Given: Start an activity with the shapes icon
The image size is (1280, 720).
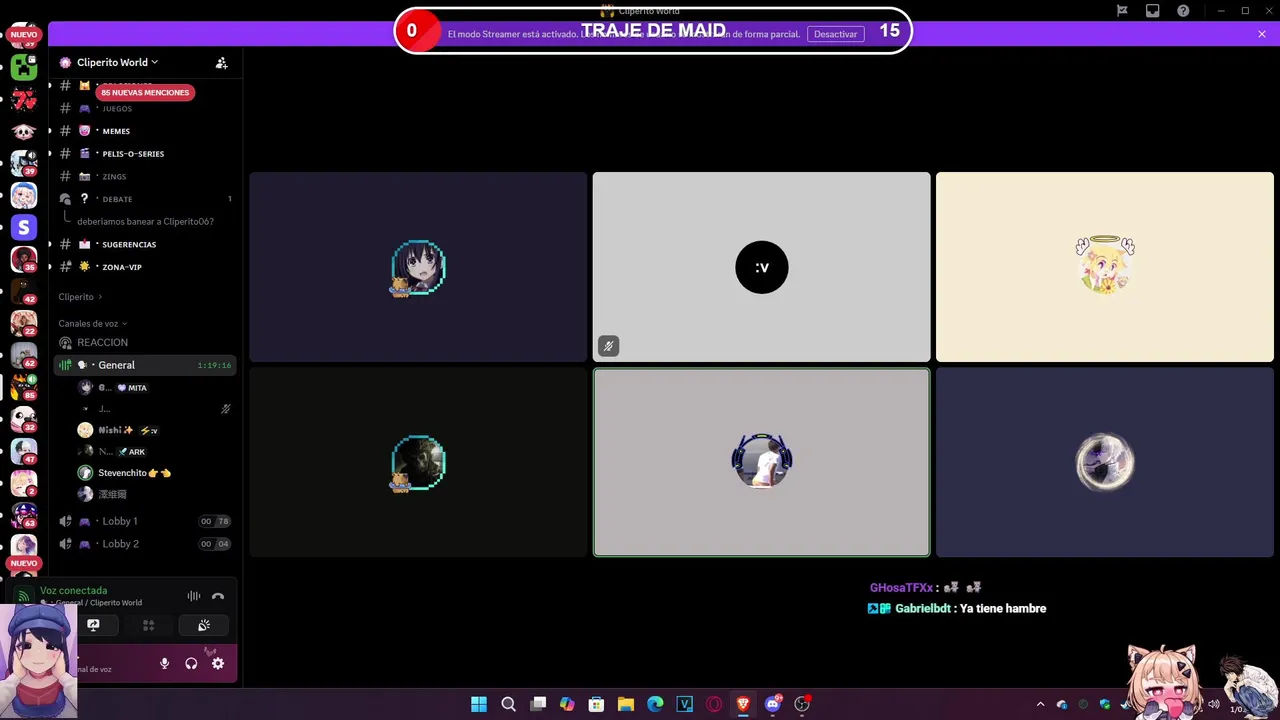Looking at the screenshot, I should click(x=148, y=625).
